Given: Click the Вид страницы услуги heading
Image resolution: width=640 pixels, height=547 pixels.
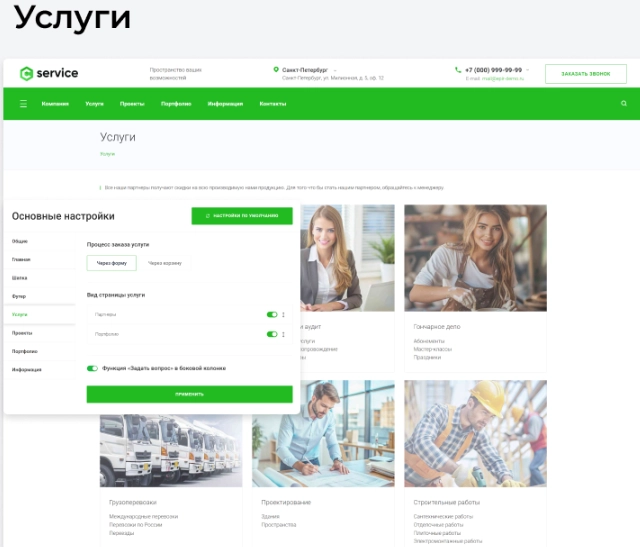Looking at the screenshot, I should [x=116, y=295].
